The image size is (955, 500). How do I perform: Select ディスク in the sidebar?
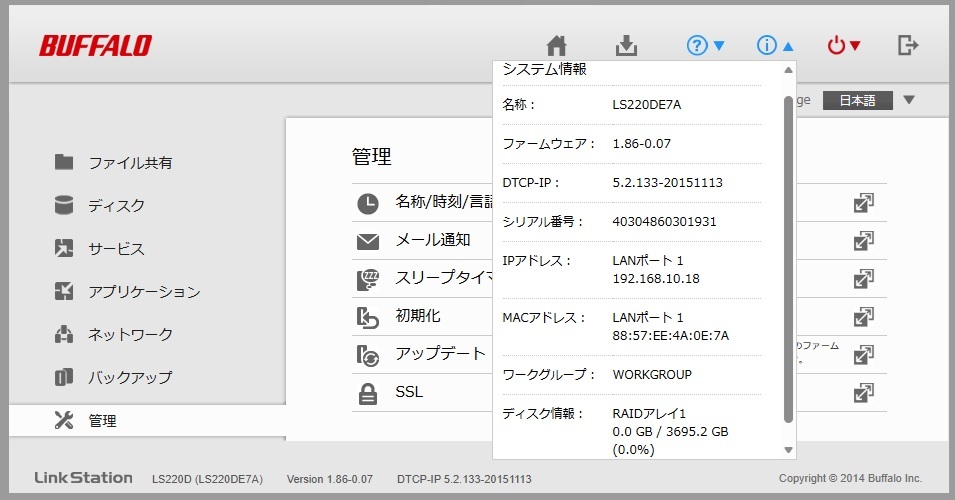pos(116,205)
